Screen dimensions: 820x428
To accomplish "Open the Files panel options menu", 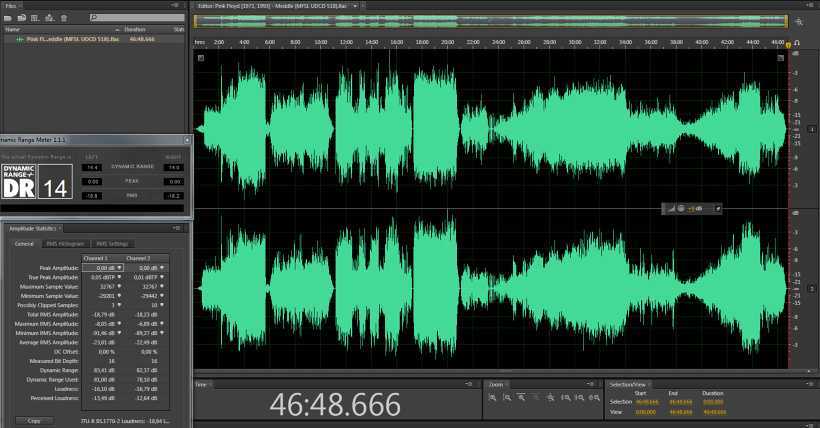I will point(175,6).
